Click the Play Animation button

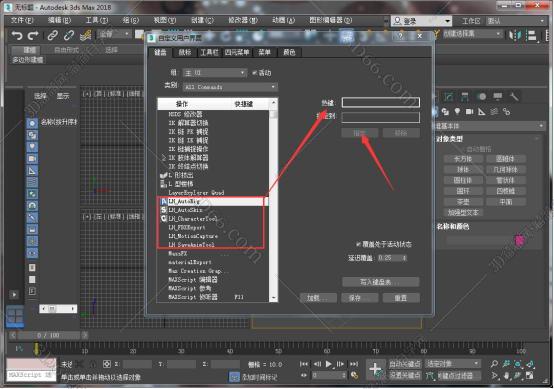point(329,364)
